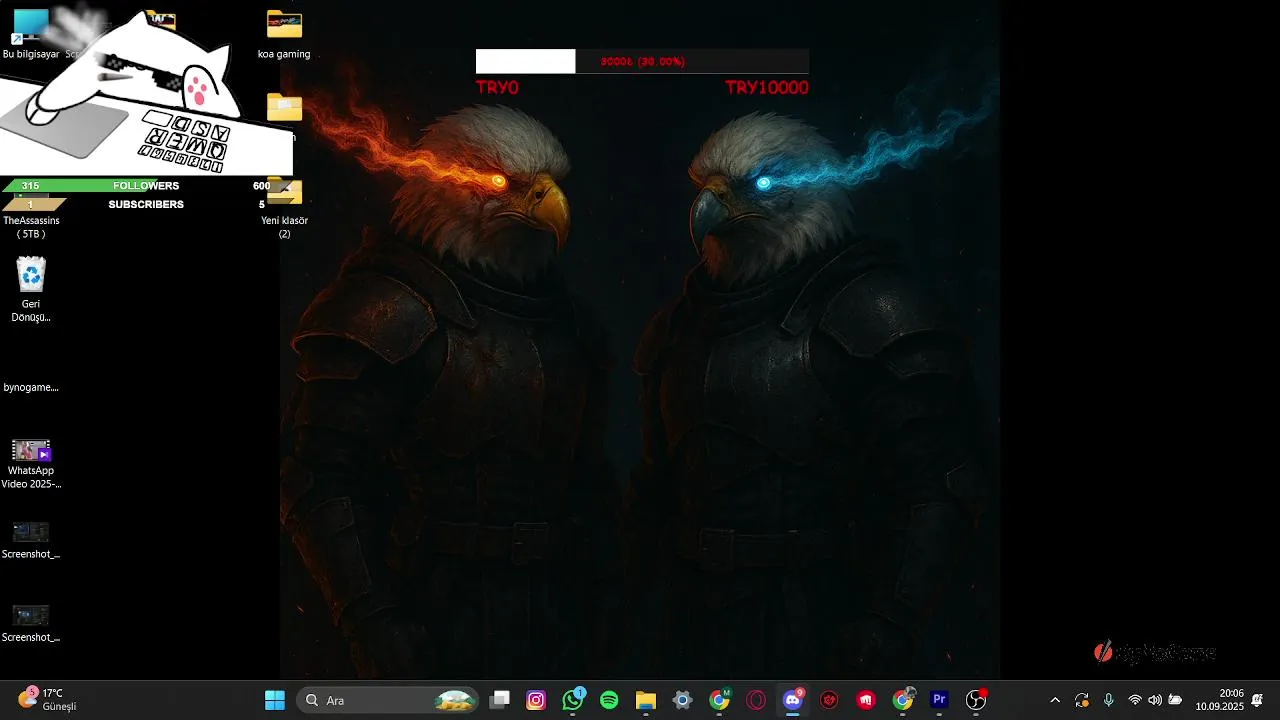Image resolution: width=1280 pixels, height=720 pixels.
Task: Launch Instagram from the taskbar
Action: coord(536,700)
